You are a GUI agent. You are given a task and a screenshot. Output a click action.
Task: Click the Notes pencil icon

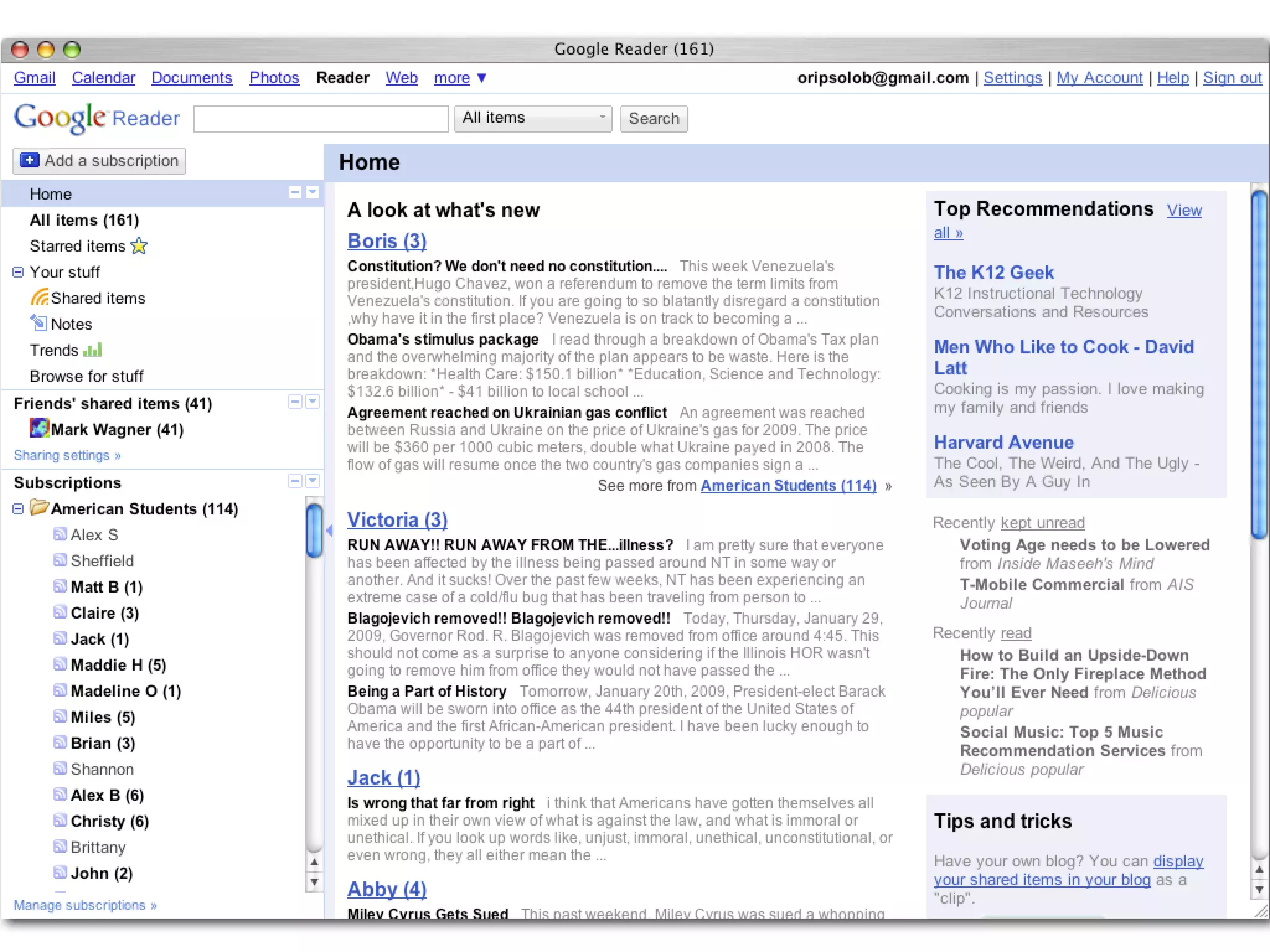pos(38,323)
